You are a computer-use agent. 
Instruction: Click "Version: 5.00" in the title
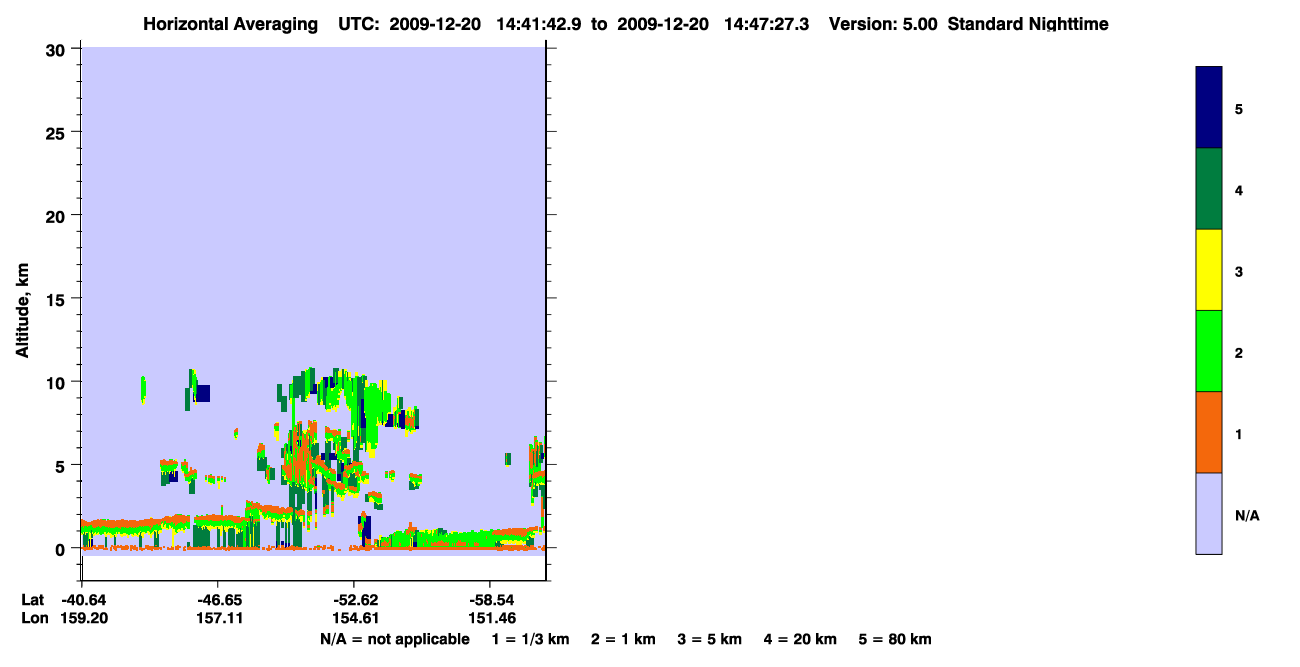coord(883,24)
